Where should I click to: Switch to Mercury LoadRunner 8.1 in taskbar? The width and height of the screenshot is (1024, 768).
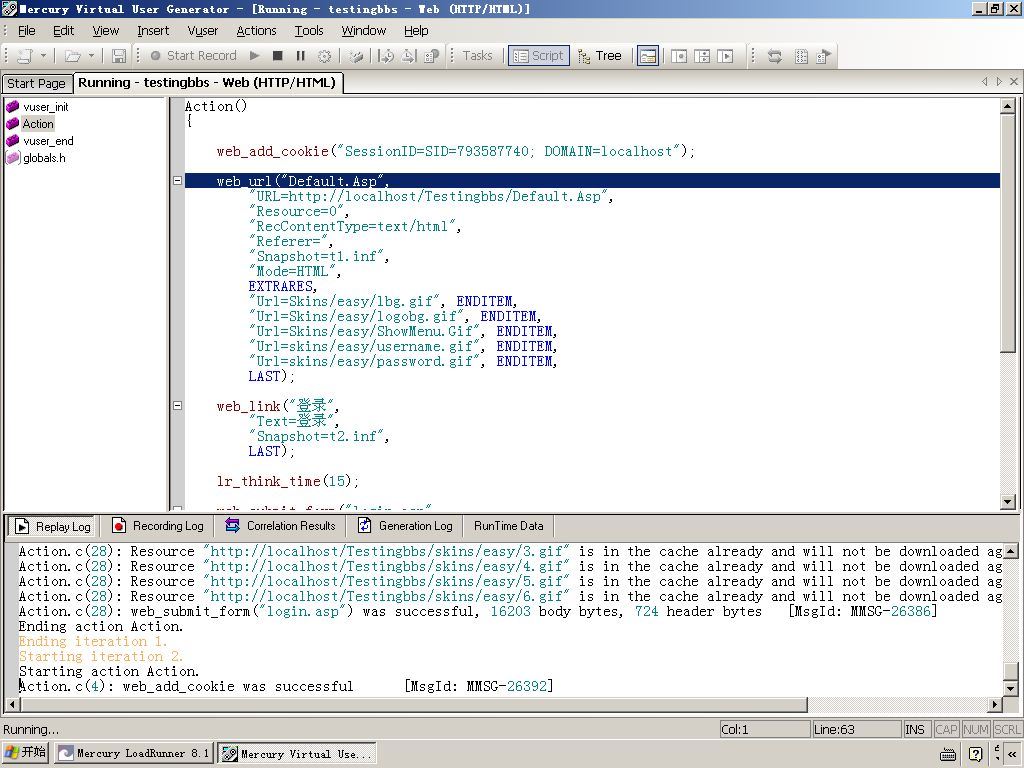134,753
